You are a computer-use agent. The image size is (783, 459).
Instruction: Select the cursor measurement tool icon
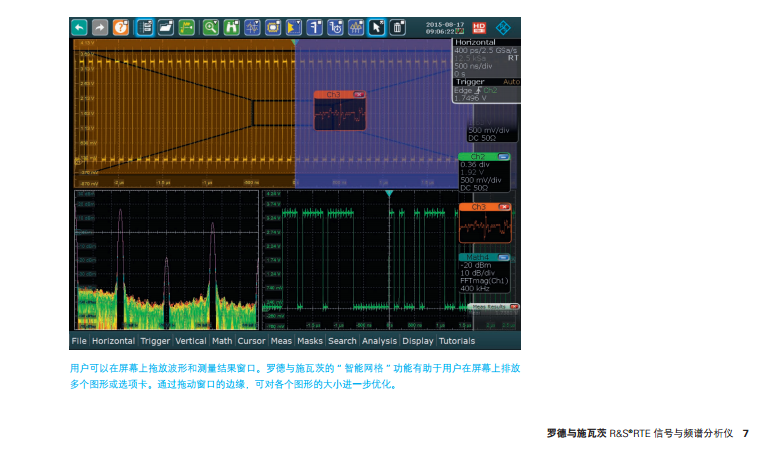[315, 27]
